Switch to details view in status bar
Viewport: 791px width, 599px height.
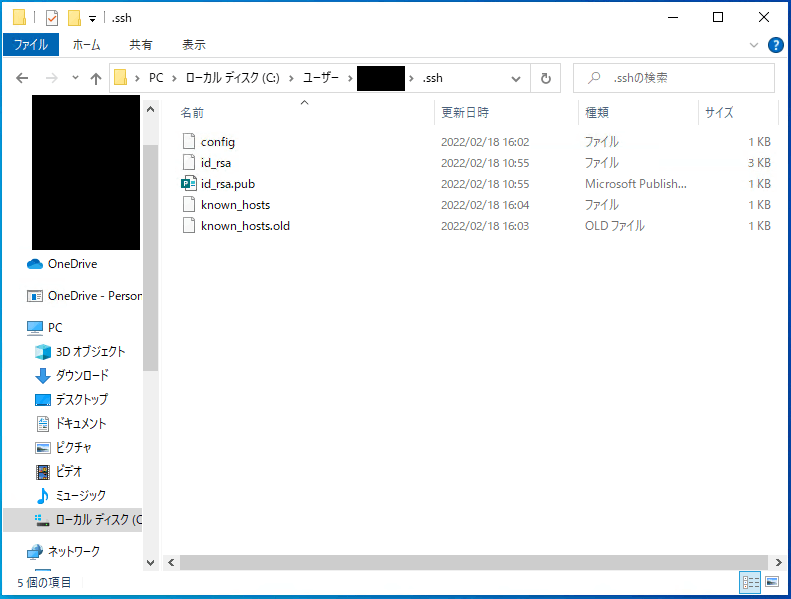coord(750,582)
